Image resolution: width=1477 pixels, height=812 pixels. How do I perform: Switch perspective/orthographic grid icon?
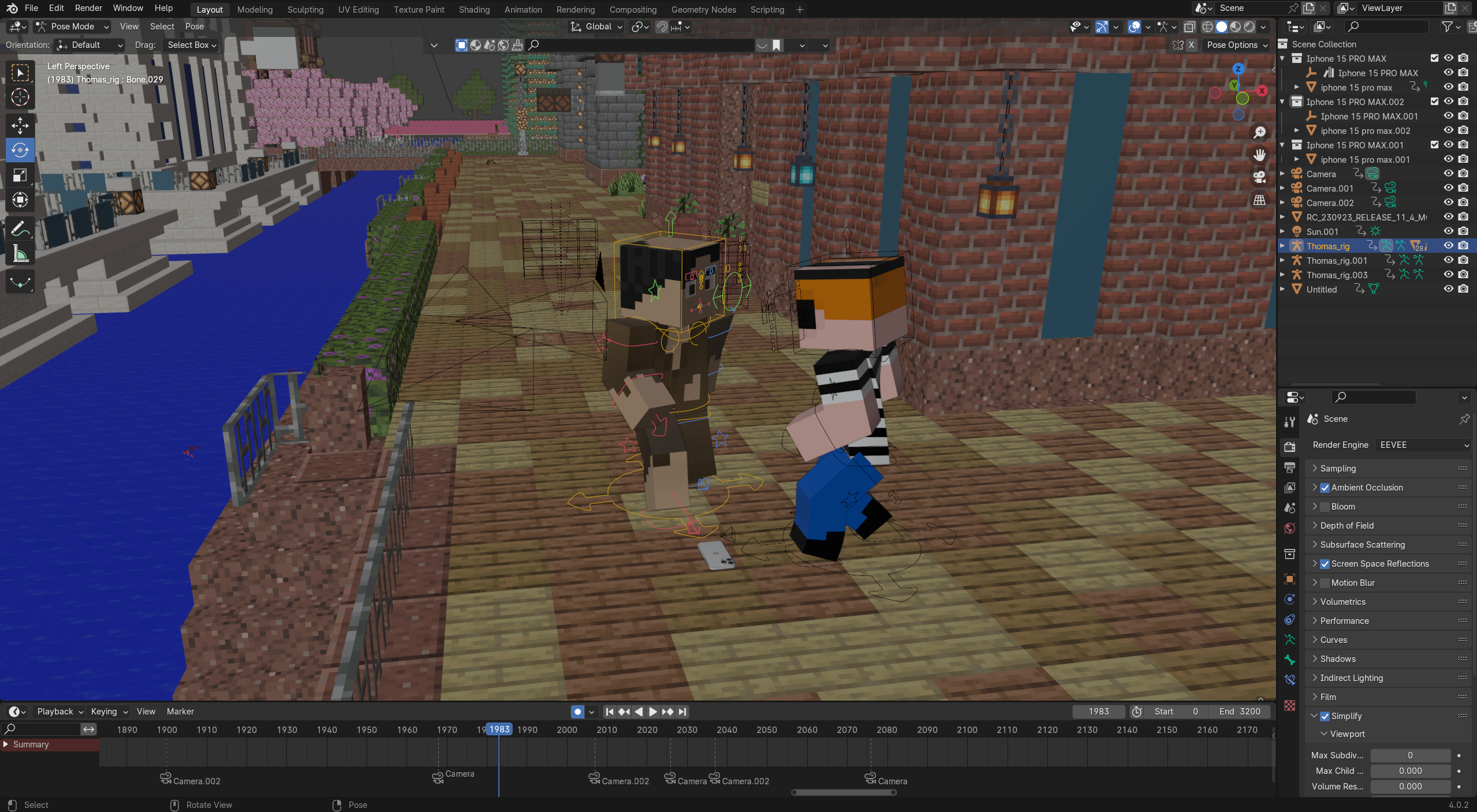pos(1259,200)
